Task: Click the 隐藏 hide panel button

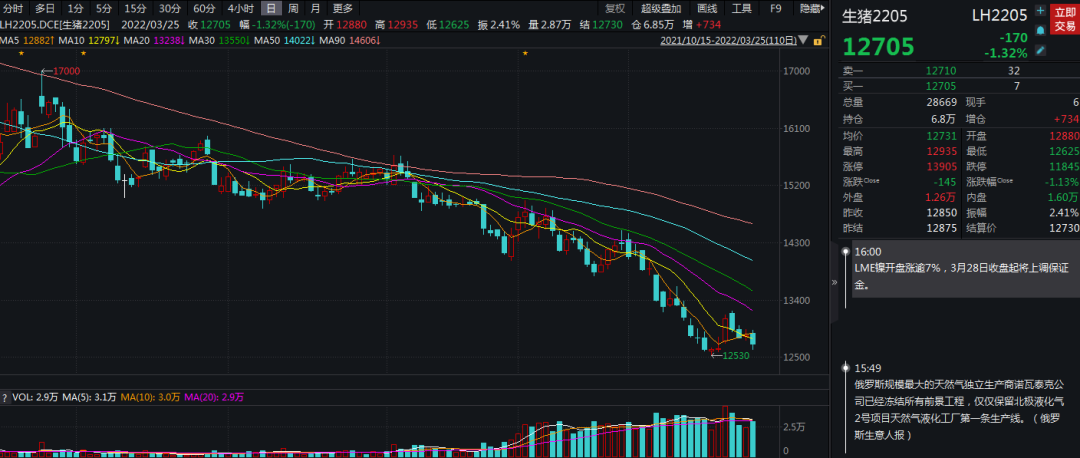Action: coord(811,9)
